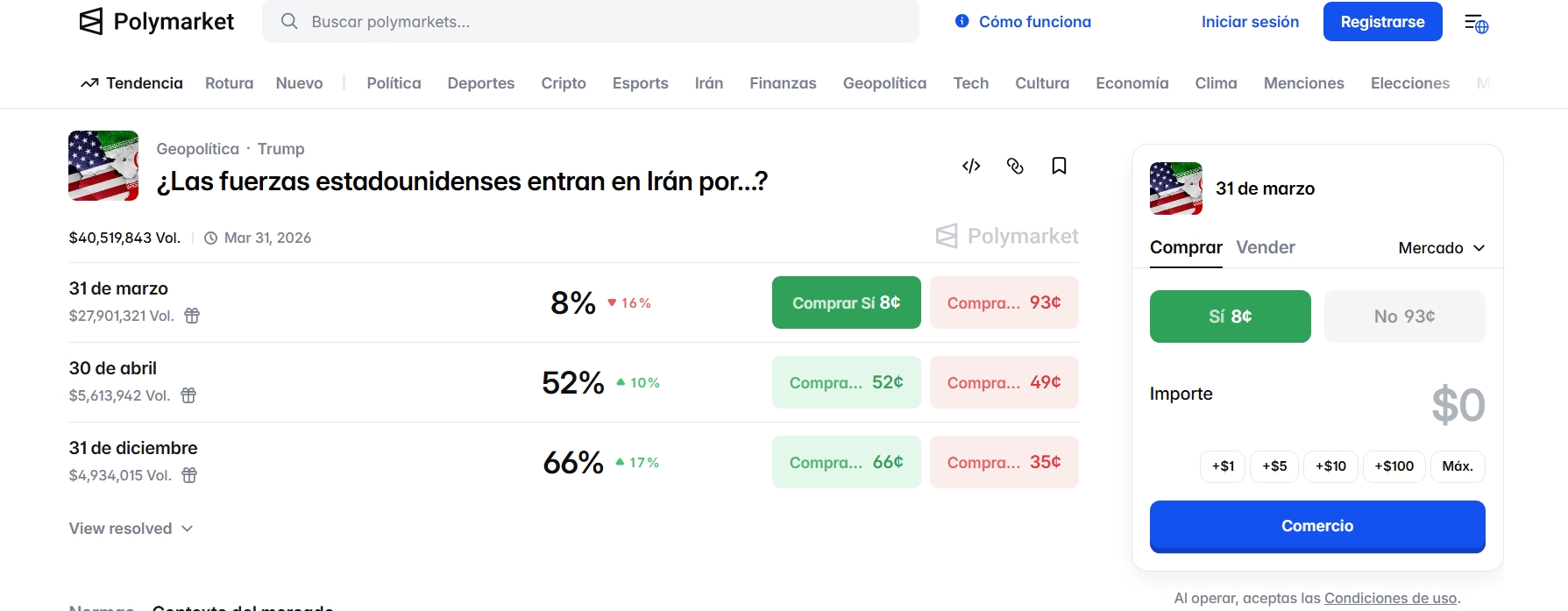The image size is (1568, 611).
Task: Go to the Cripto category
Action: pos(563,83)
